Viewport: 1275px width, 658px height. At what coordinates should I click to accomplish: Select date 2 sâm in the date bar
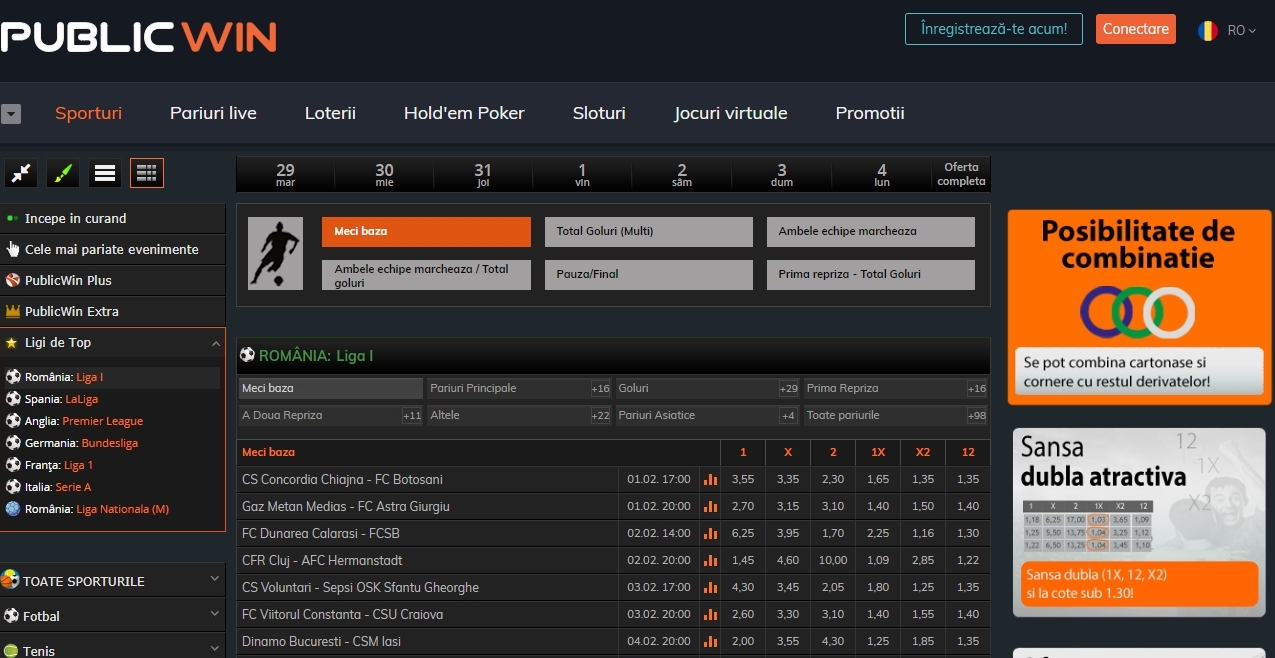682,174
